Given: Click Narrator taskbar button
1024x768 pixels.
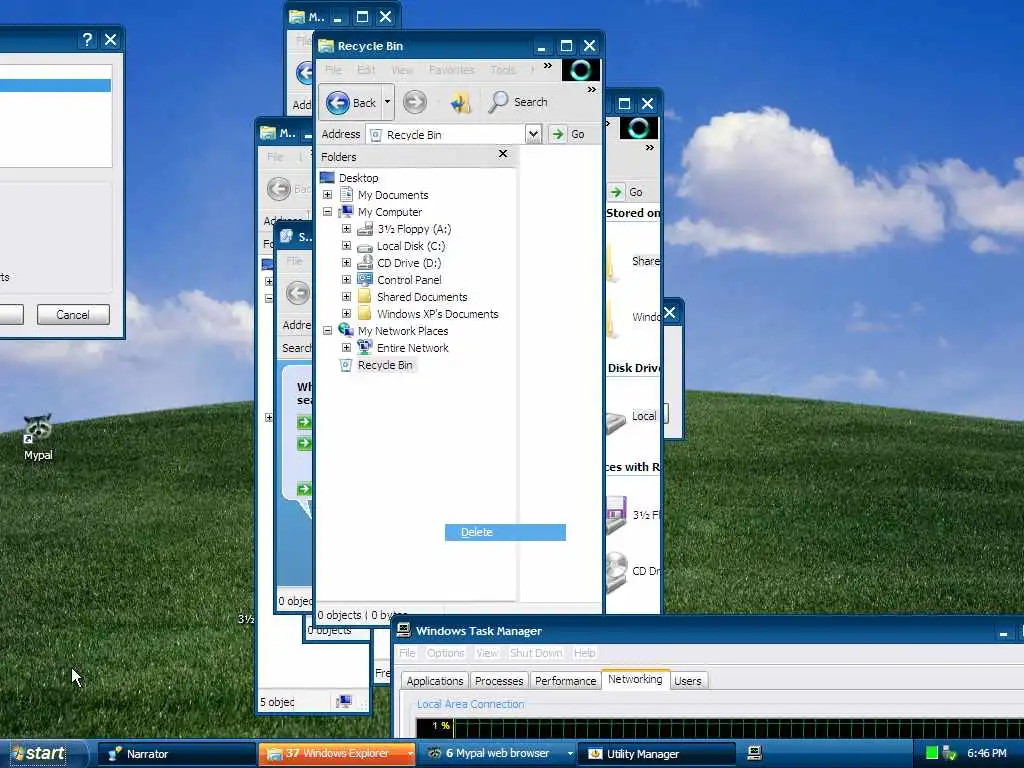Looking at the screenshot, I should [x=176, y=754].
